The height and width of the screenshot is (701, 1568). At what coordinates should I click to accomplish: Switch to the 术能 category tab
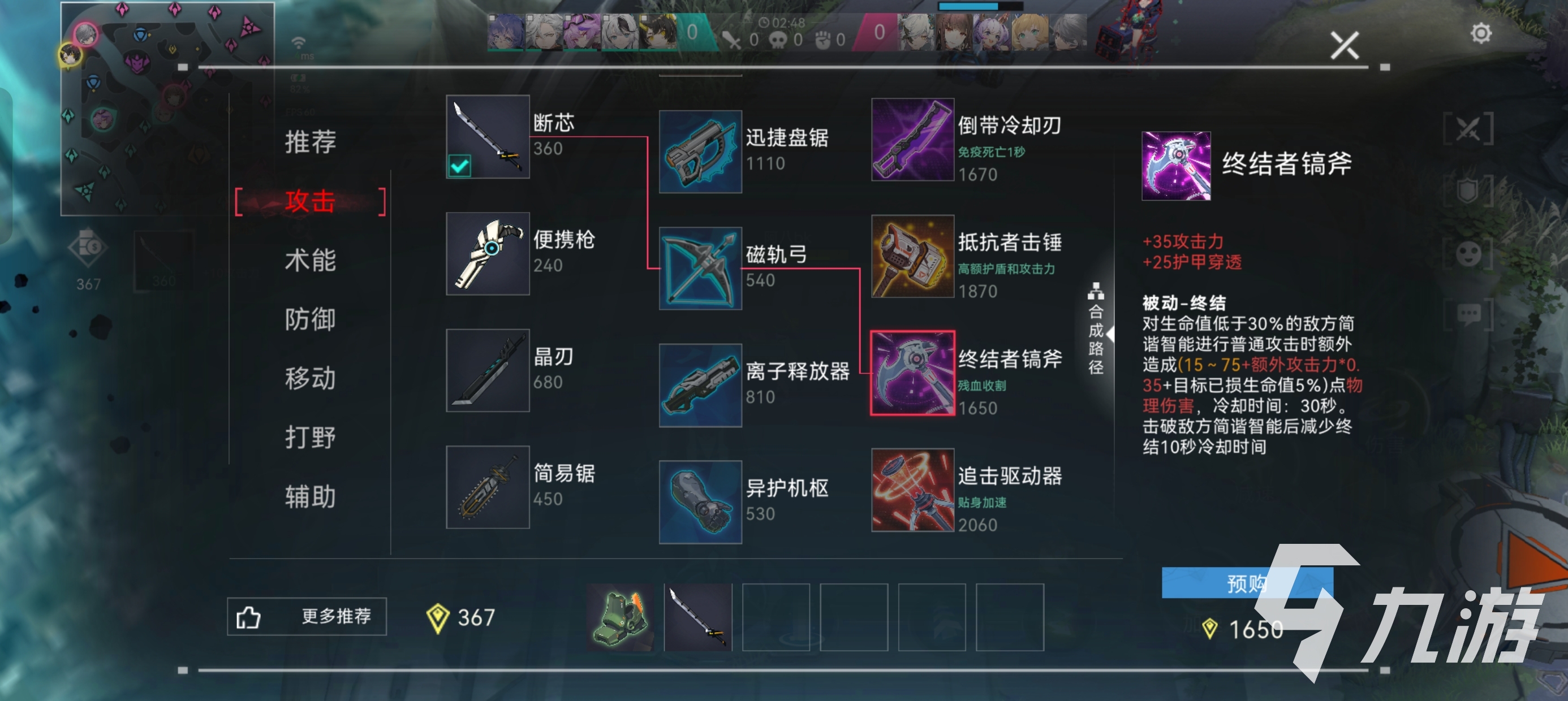point(310,261)
